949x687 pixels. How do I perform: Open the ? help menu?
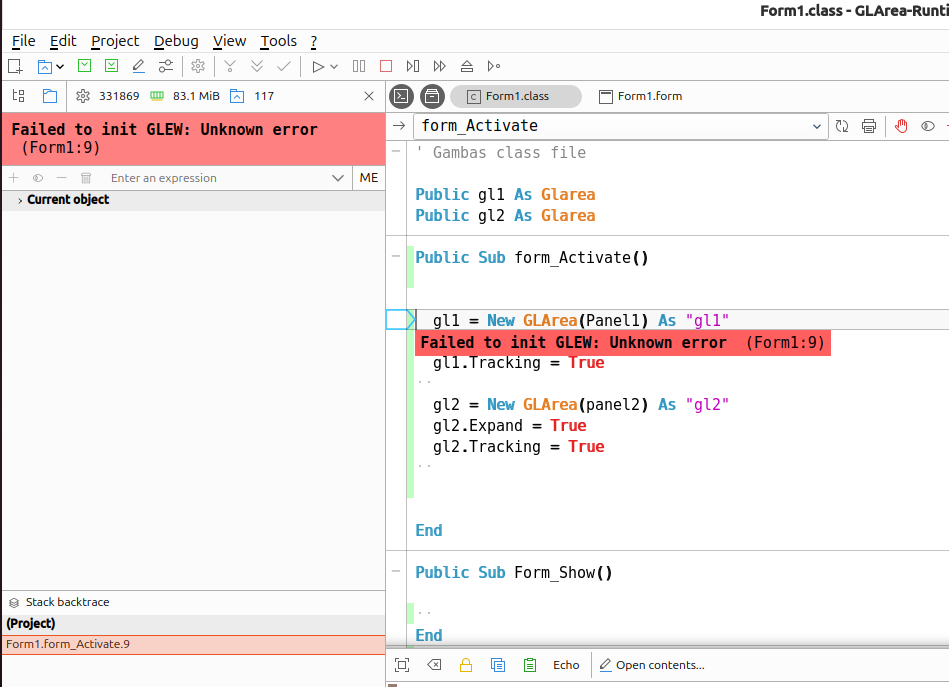pyautogui.click(x=314, y=41)
